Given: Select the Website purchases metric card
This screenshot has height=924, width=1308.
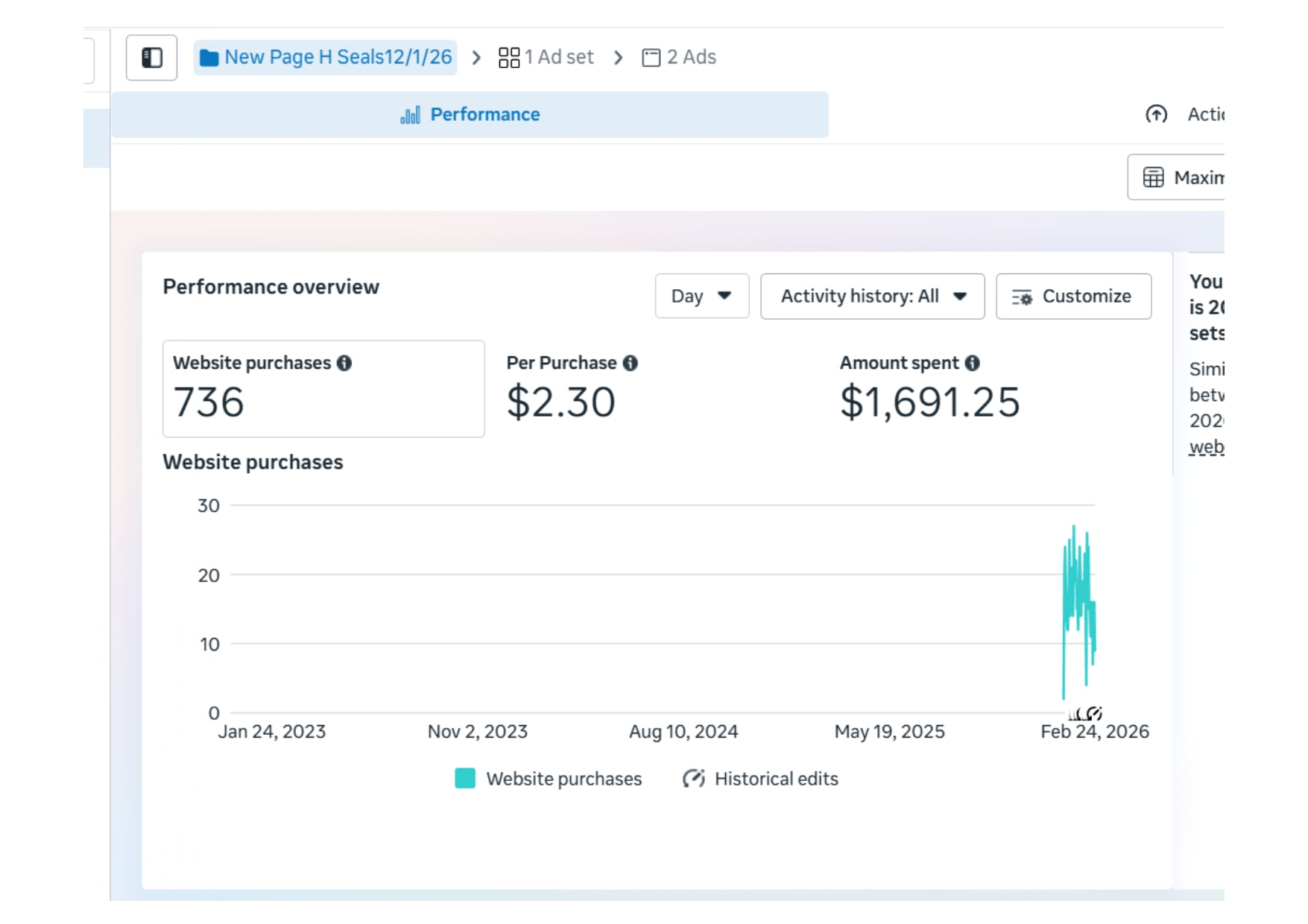Looking at the screenshot, I should (323, 389).
